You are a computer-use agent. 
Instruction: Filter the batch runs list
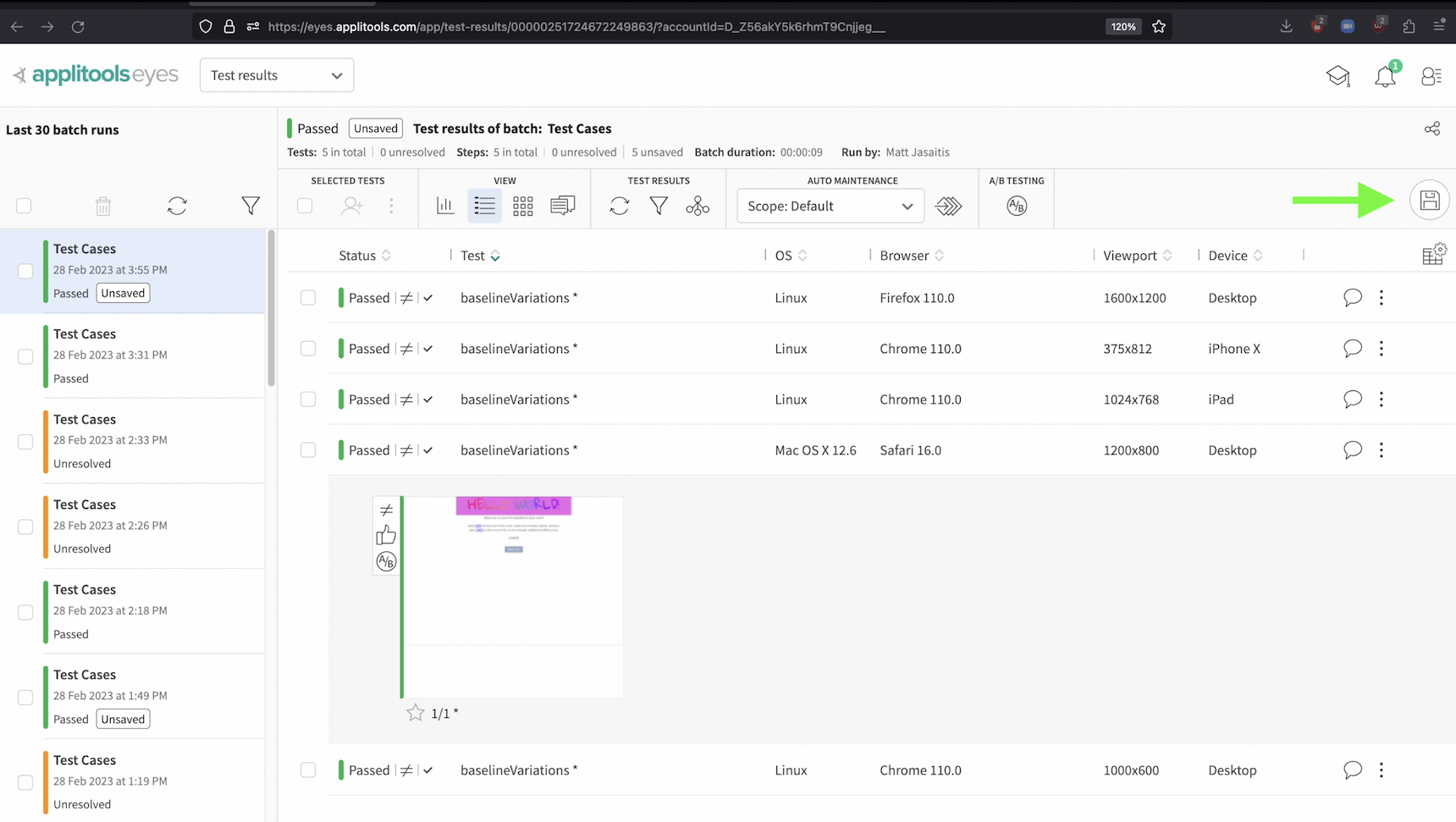[x=251, y=206]
